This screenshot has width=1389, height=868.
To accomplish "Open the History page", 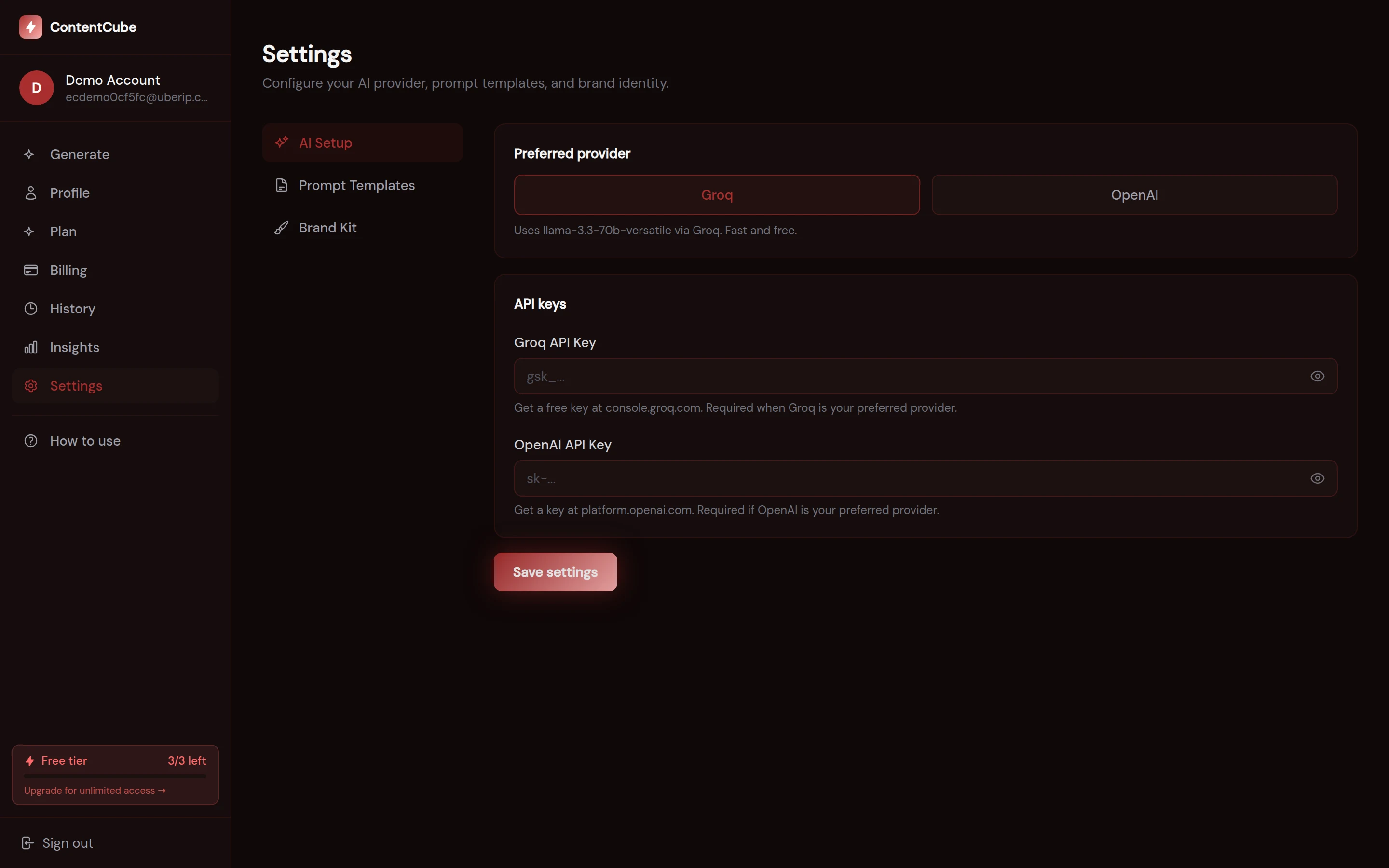I will tap(115, 309).
